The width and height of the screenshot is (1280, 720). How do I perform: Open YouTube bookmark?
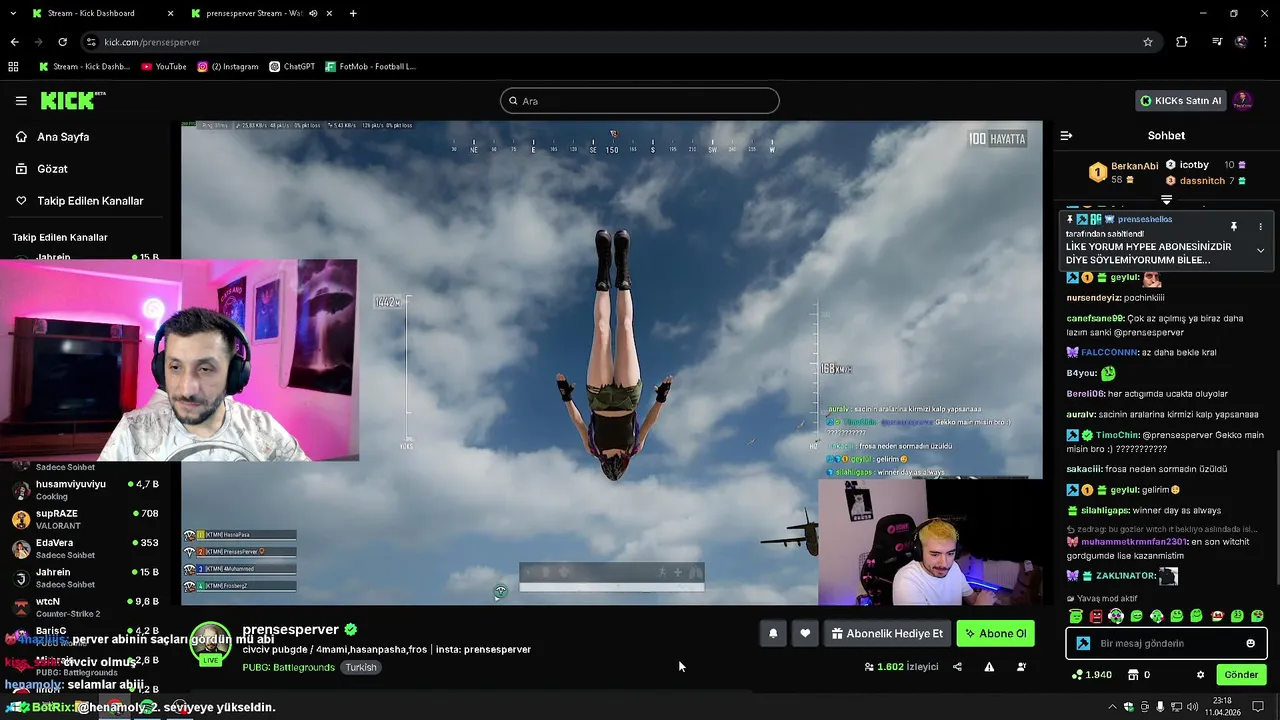tap(163, 67)
